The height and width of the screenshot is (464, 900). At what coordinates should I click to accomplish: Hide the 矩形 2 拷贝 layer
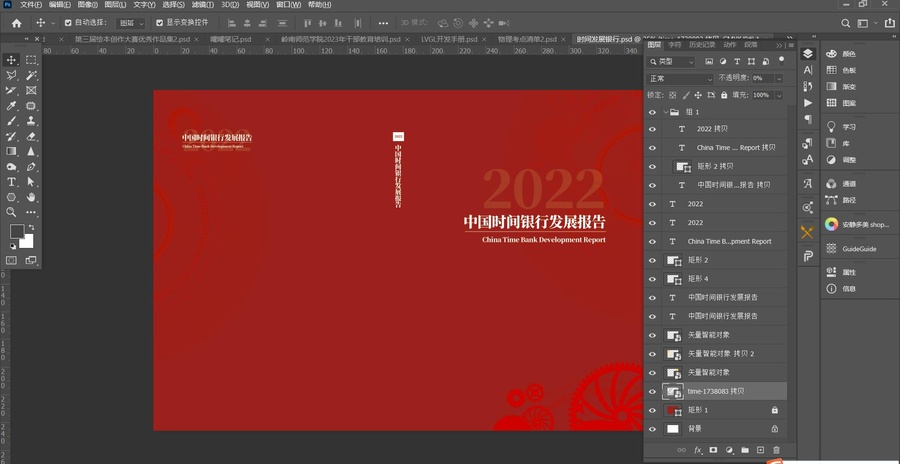click(x=652, y=167)
